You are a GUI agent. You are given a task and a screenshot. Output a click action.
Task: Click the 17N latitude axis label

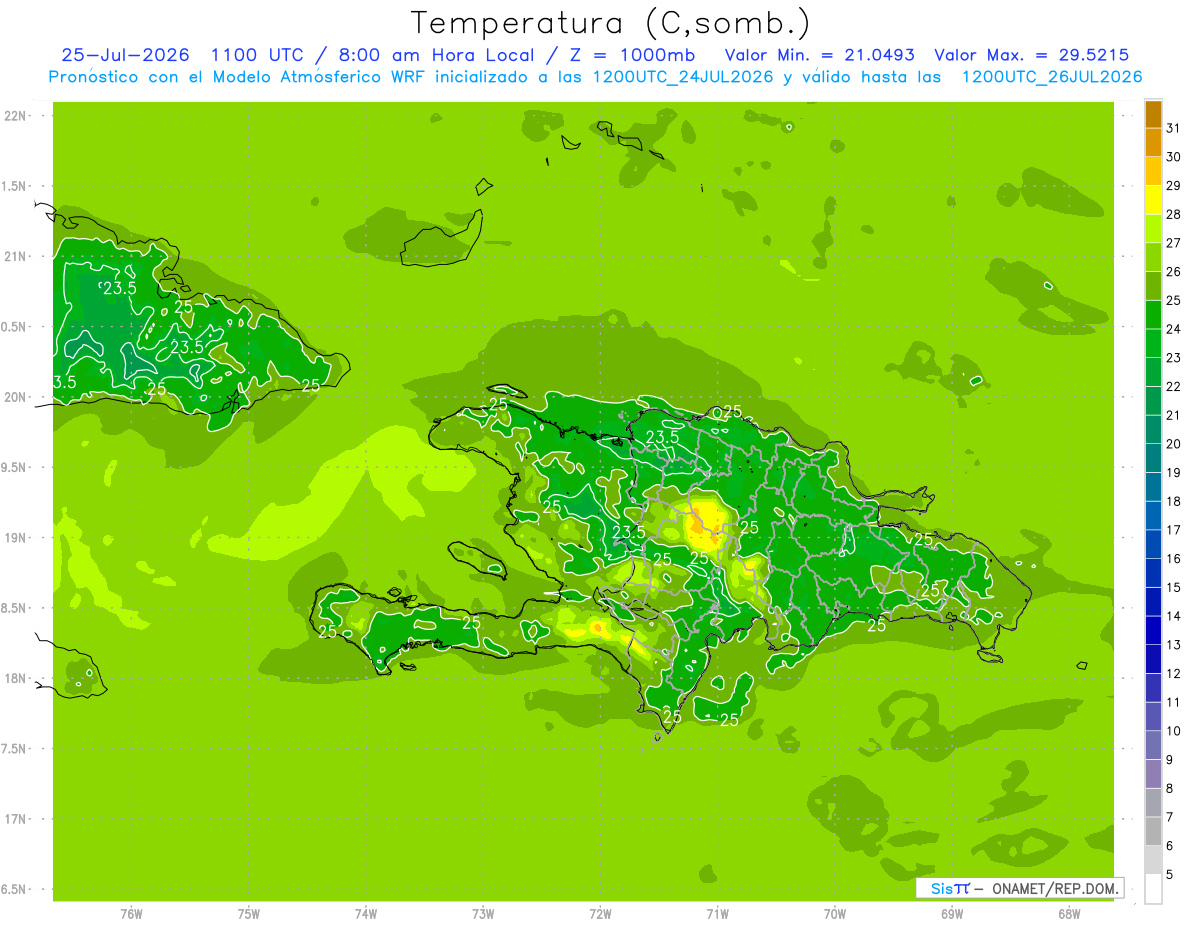(15, 819)
